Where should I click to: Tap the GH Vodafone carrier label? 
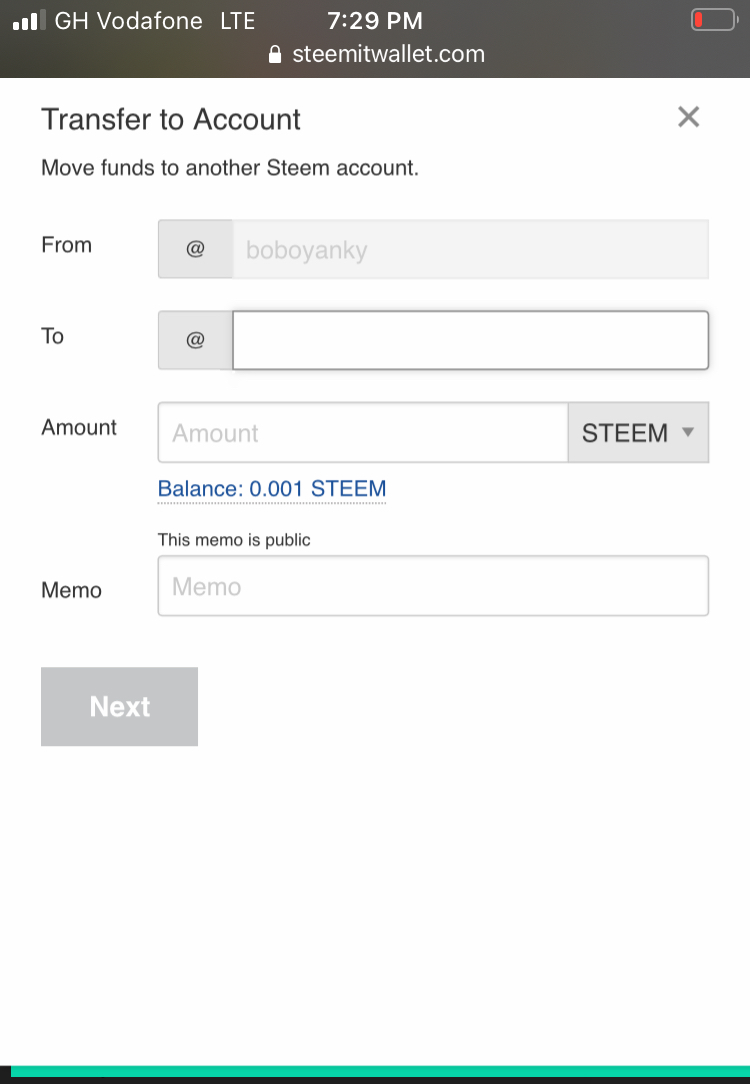[128, 20]
